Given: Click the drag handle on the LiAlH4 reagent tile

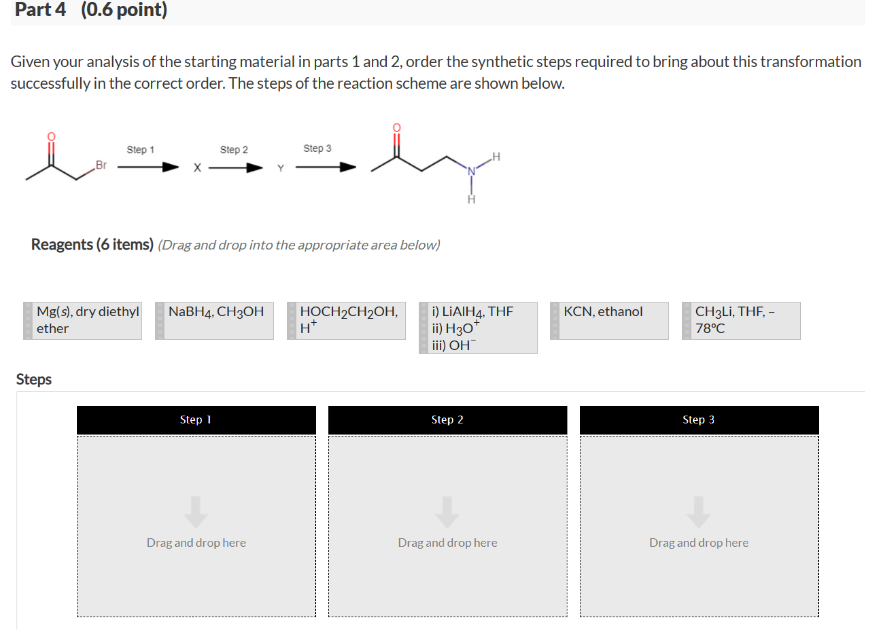Looking at the screenshot, I should click(x=423, y=325).
